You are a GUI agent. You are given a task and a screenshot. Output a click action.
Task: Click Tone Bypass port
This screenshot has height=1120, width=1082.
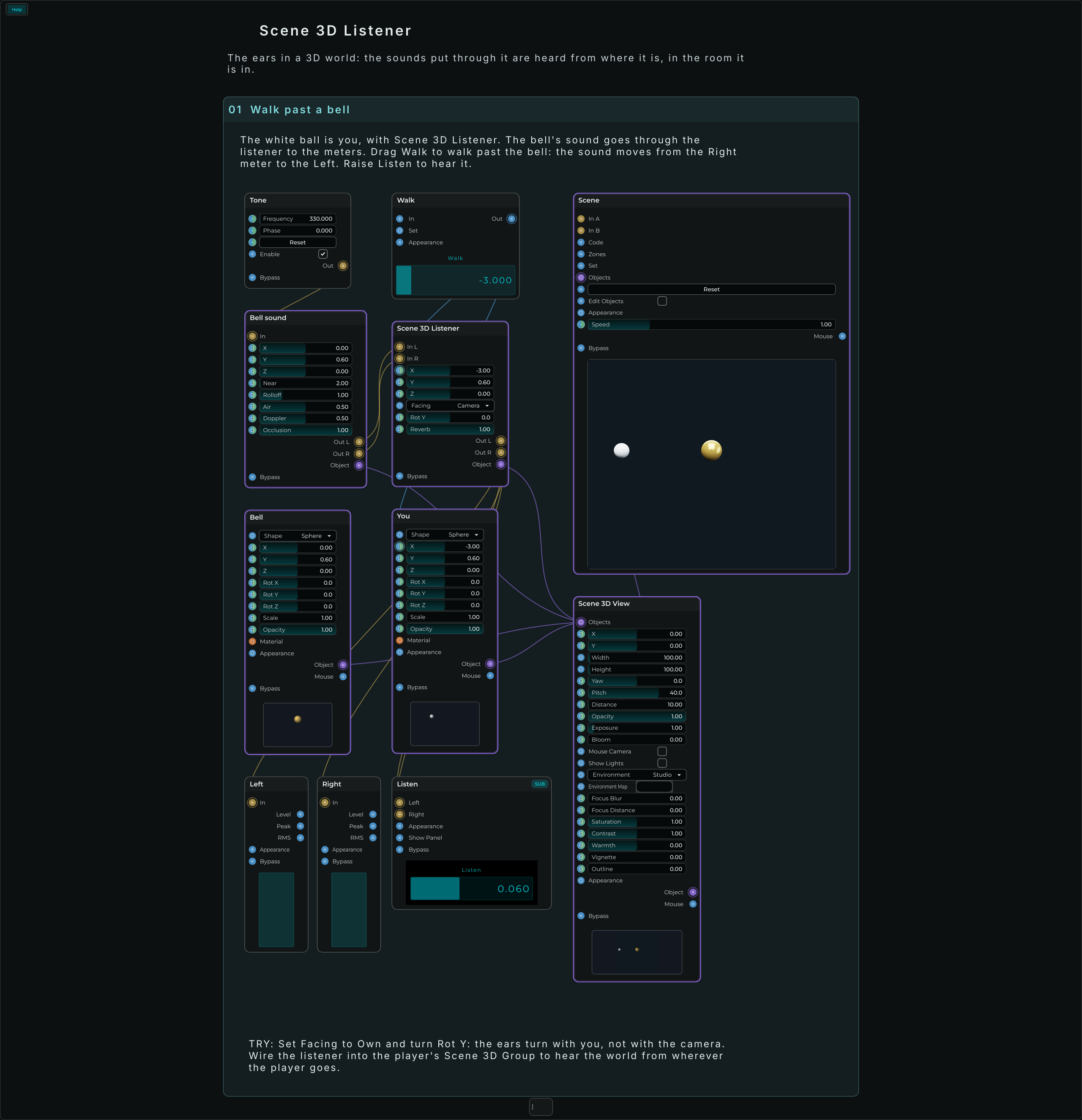coord(252,278)
